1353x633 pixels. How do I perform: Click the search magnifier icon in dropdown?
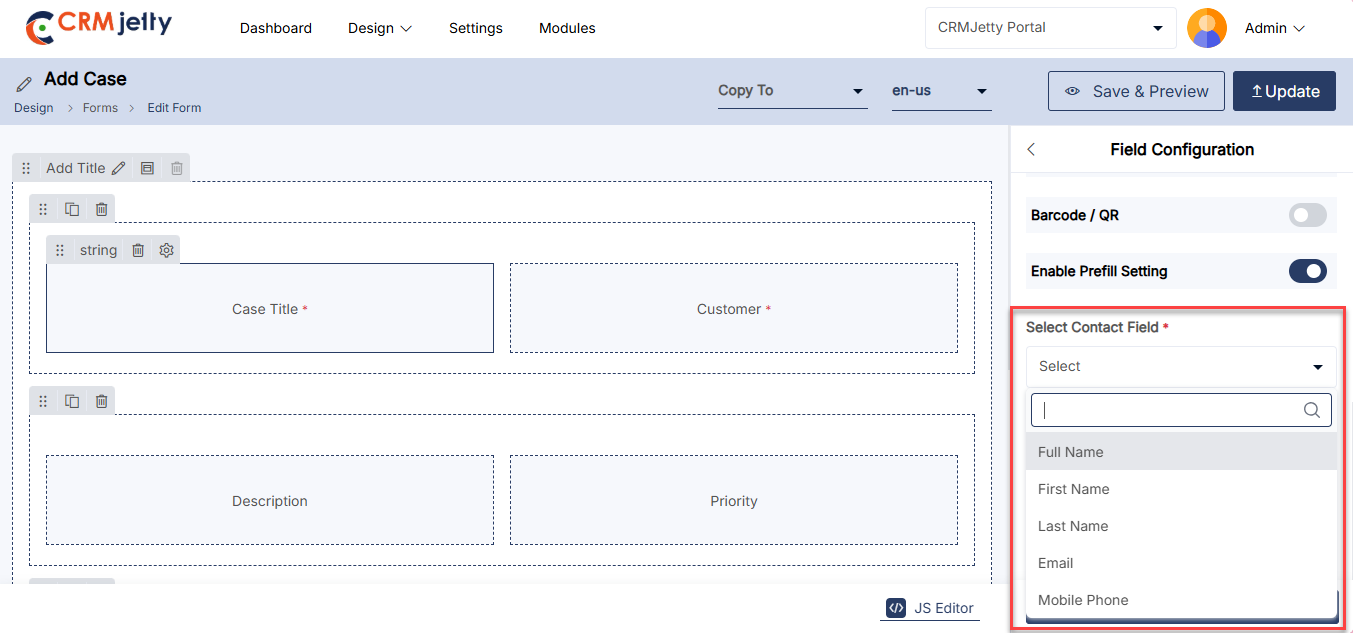click(x=1312, y=410)
